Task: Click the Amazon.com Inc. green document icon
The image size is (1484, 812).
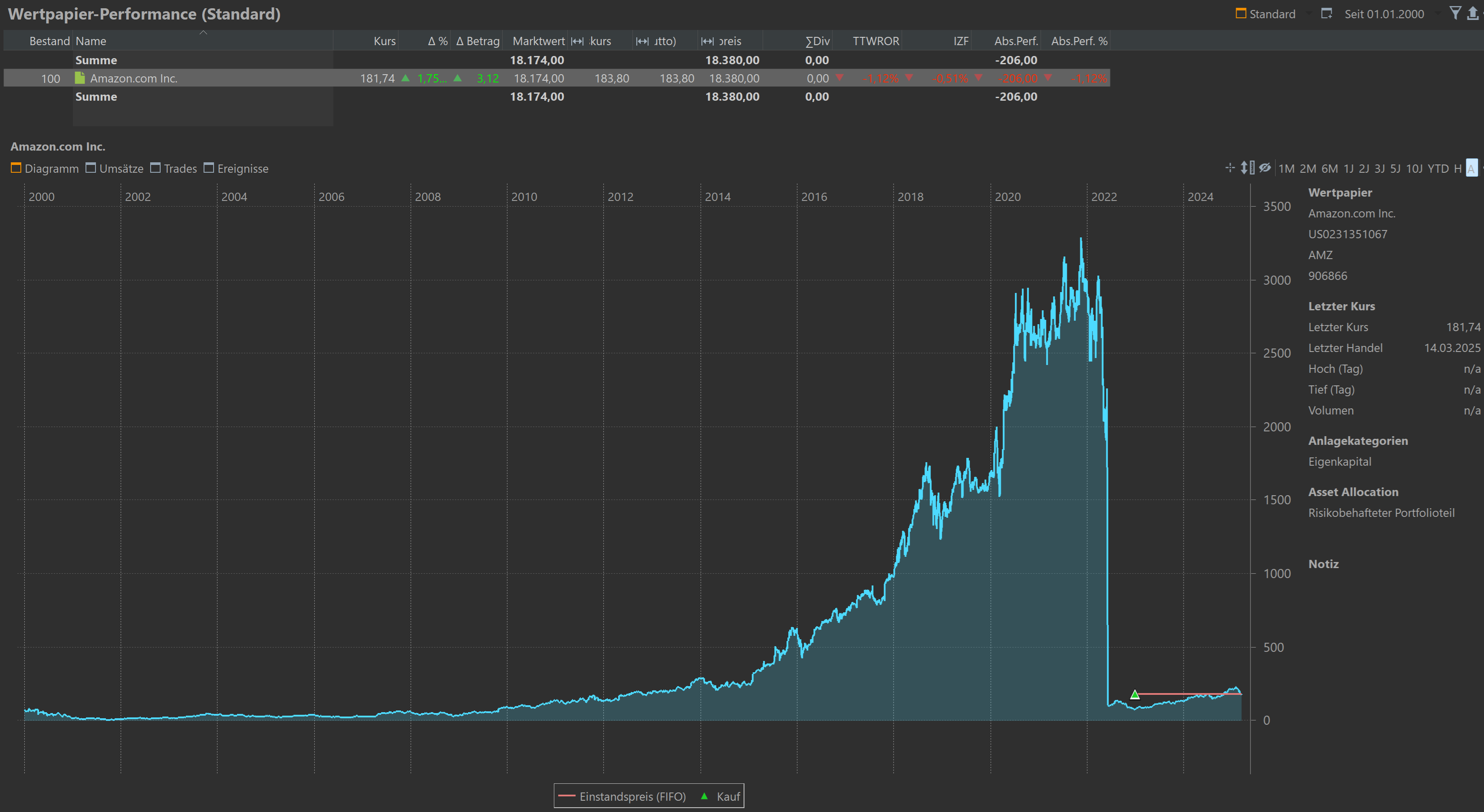Action: coord(80,78)
